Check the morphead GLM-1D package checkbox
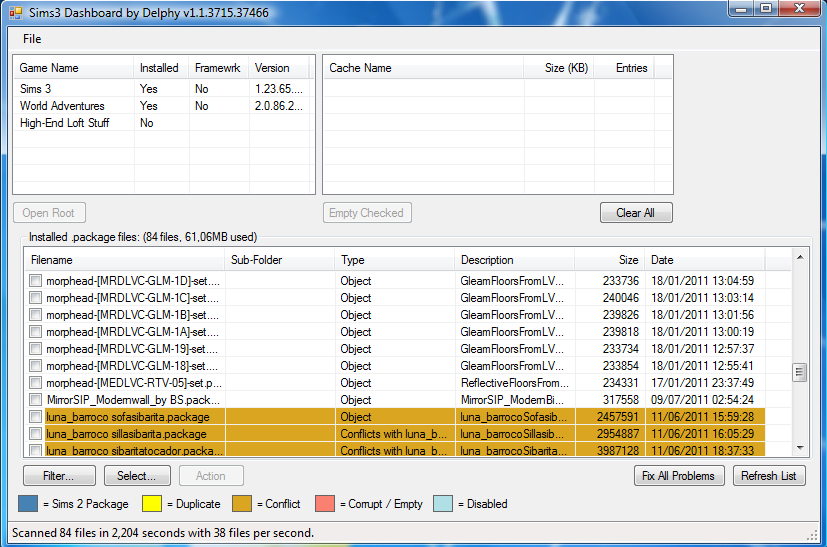Image resolution: width=827 pixels, height=547 pixels. (x=35, y=281)
